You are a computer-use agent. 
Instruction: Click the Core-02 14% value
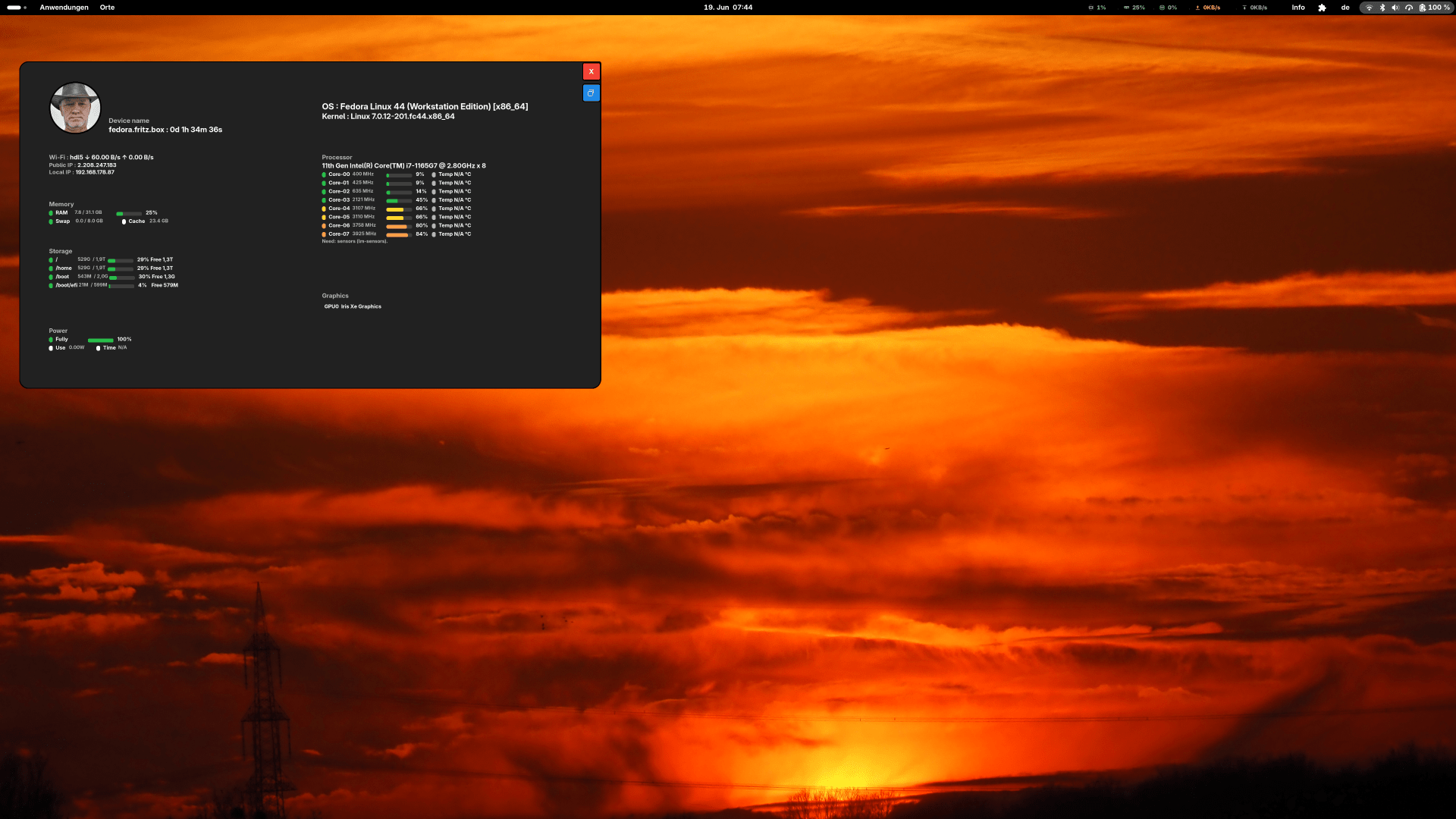422,192
